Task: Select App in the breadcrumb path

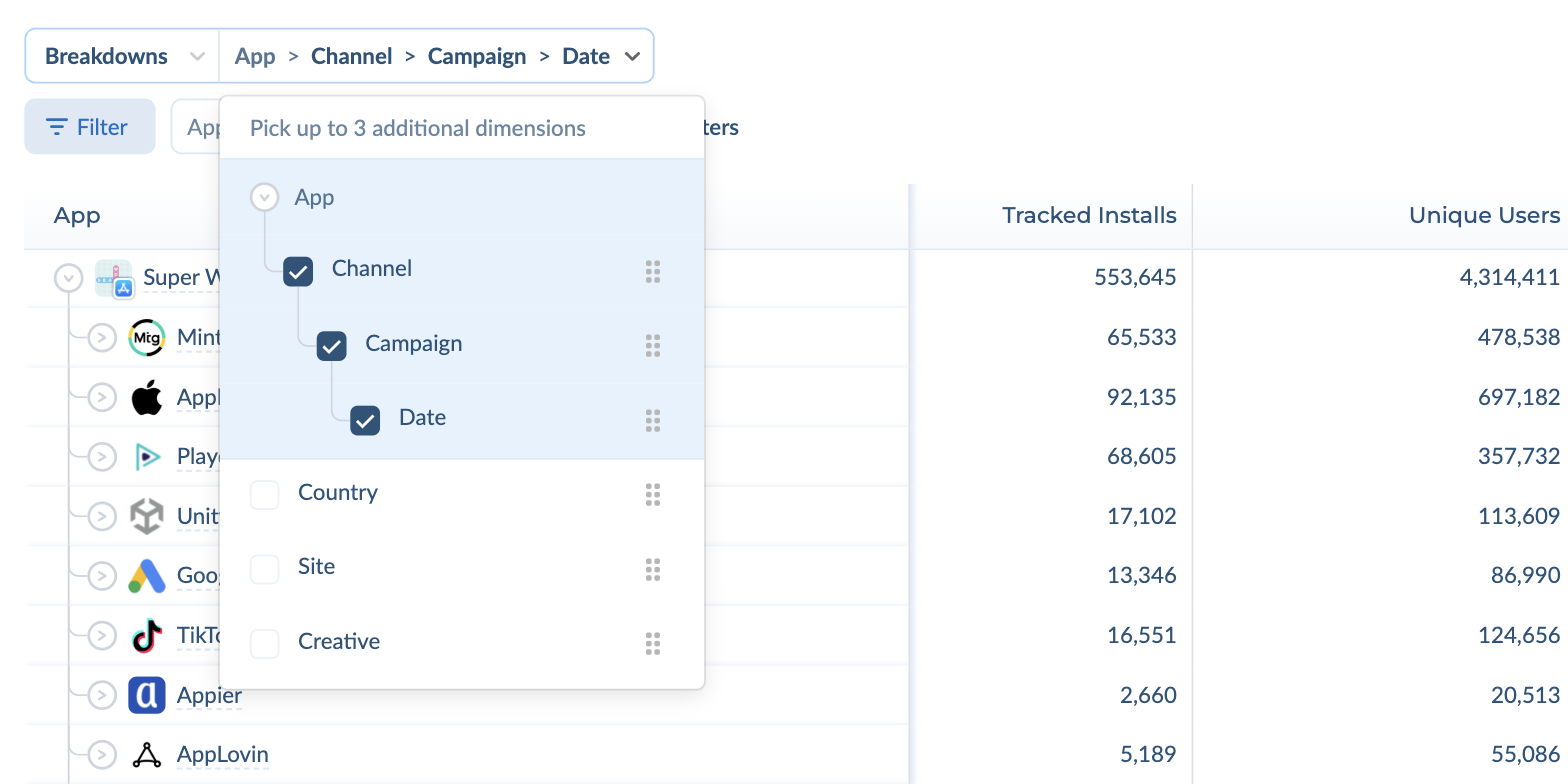Action: click(255, 56)
